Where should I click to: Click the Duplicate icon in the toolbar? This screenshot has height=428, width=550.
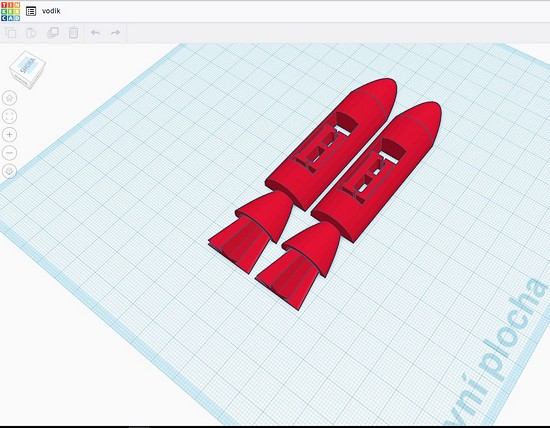click(53, 33)
